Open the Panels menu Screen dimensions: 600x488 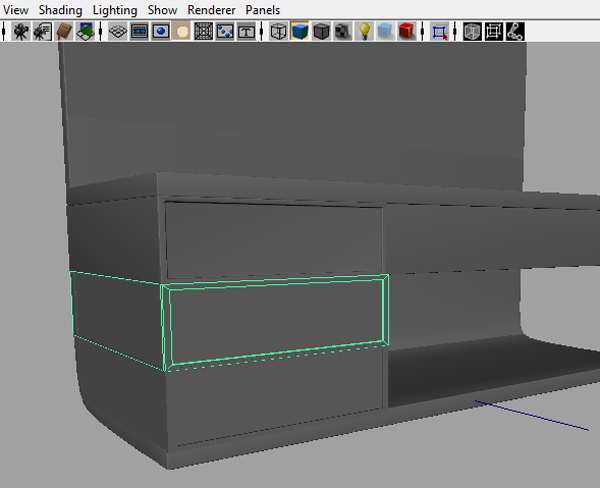click(262, 10)
